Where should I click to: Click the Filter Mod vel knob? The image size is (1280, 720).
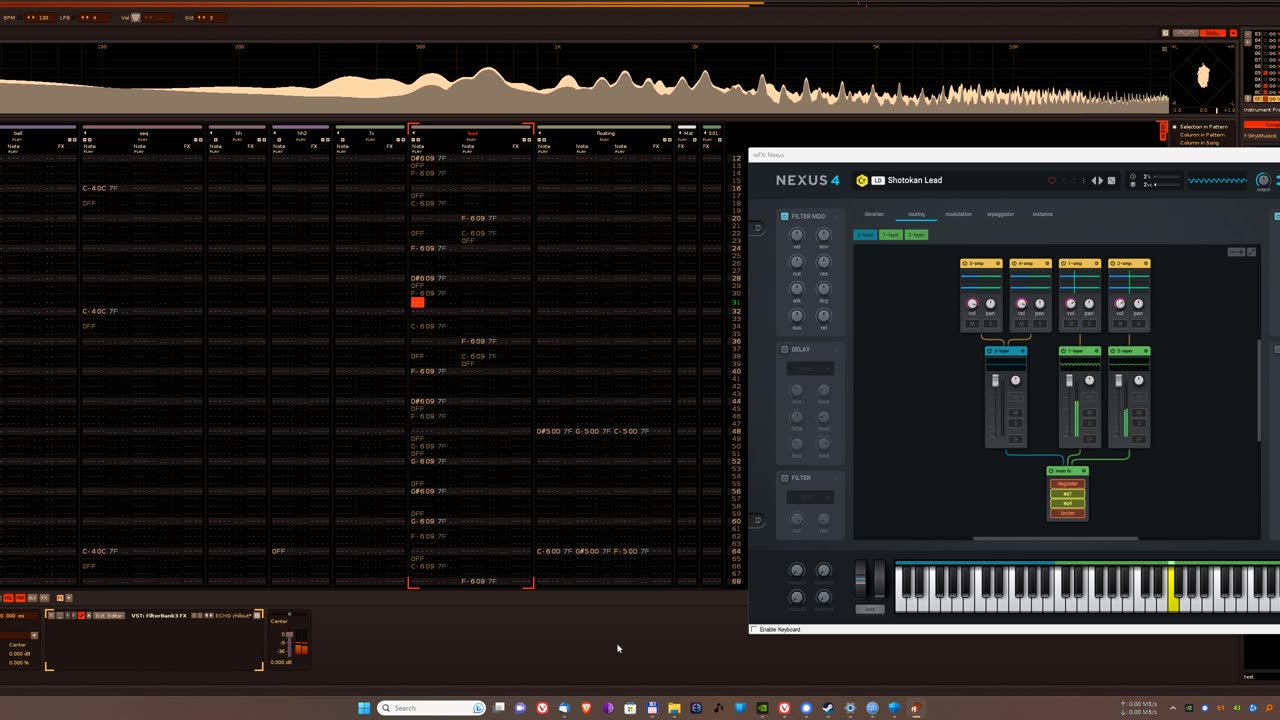[x=797, y=235]
